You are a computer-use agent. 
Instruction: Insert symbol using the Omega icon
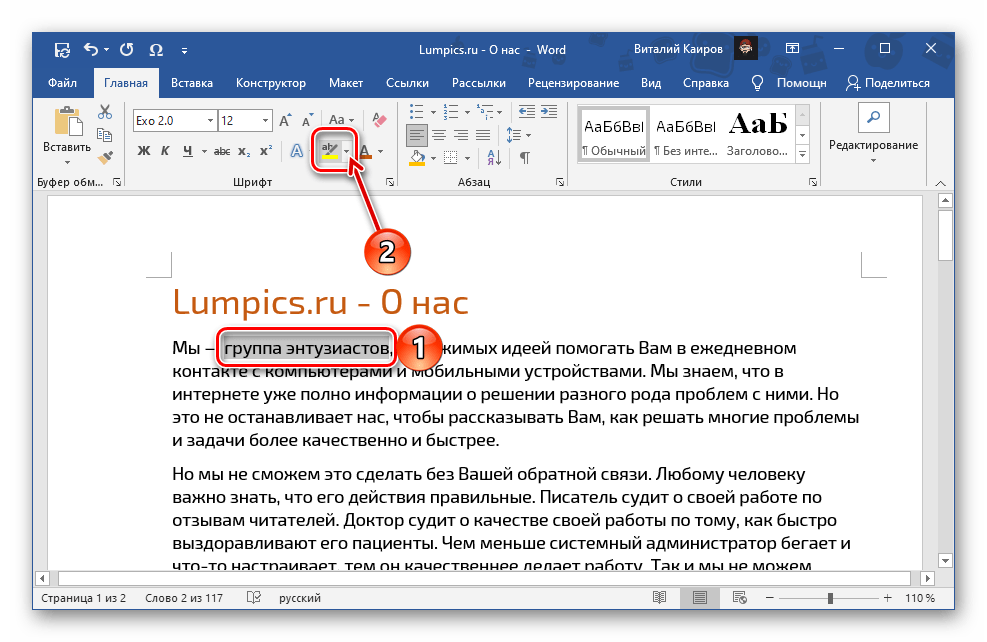[x=156, y=50]
